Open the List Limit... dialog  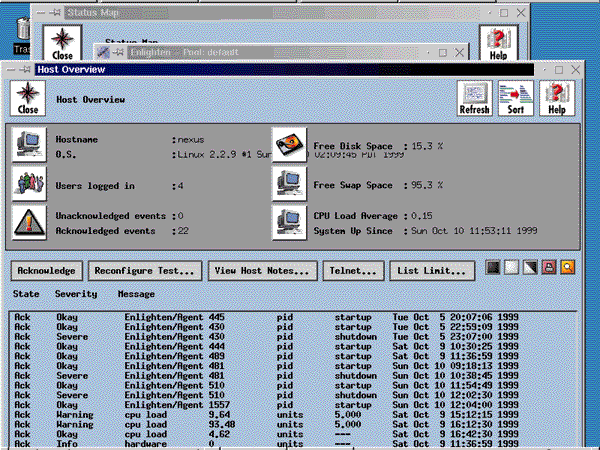pyautogui.click(x=432, y=271)
